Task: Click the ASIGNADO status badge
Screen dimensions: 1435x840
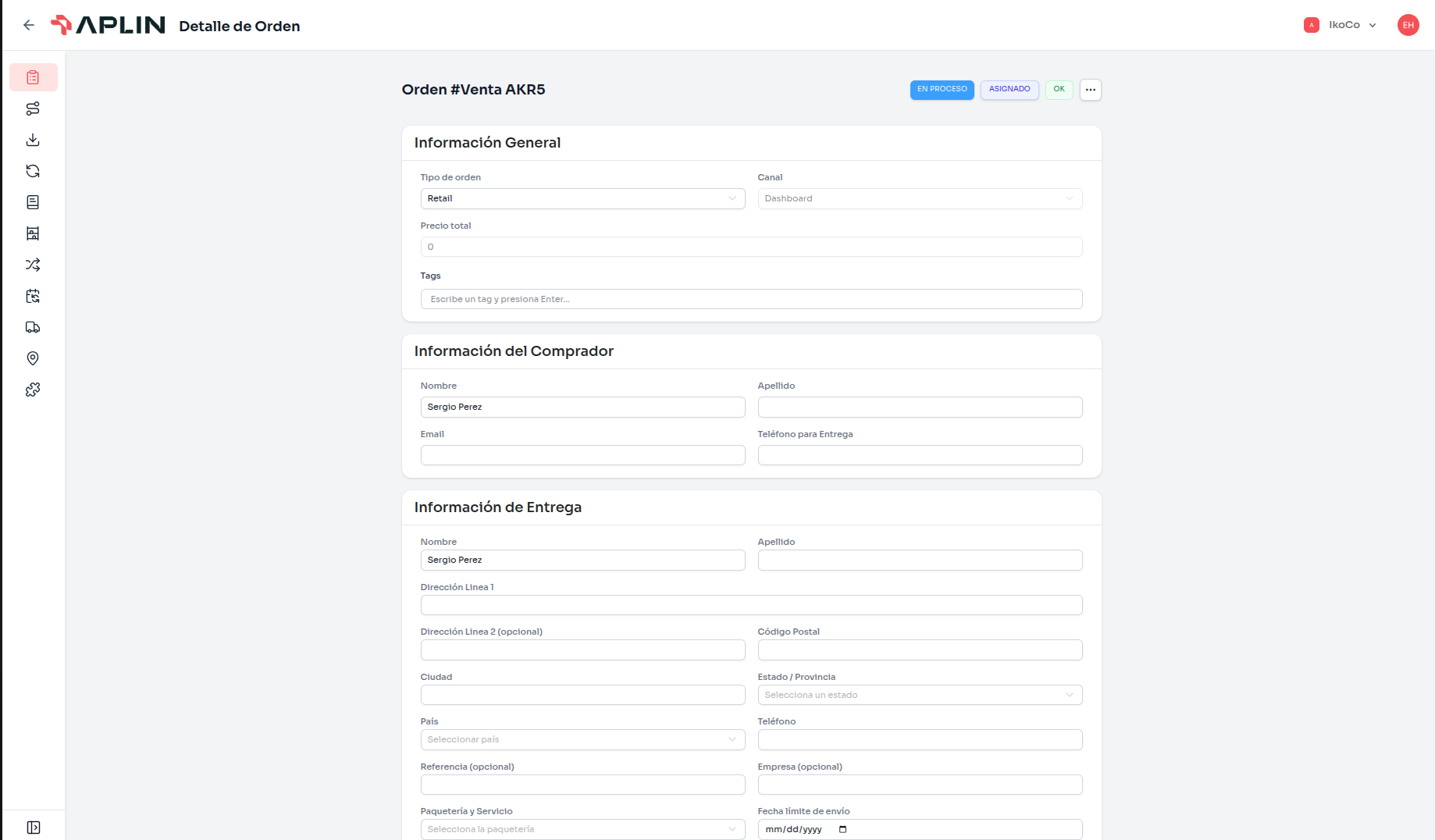Action: 1009,90
